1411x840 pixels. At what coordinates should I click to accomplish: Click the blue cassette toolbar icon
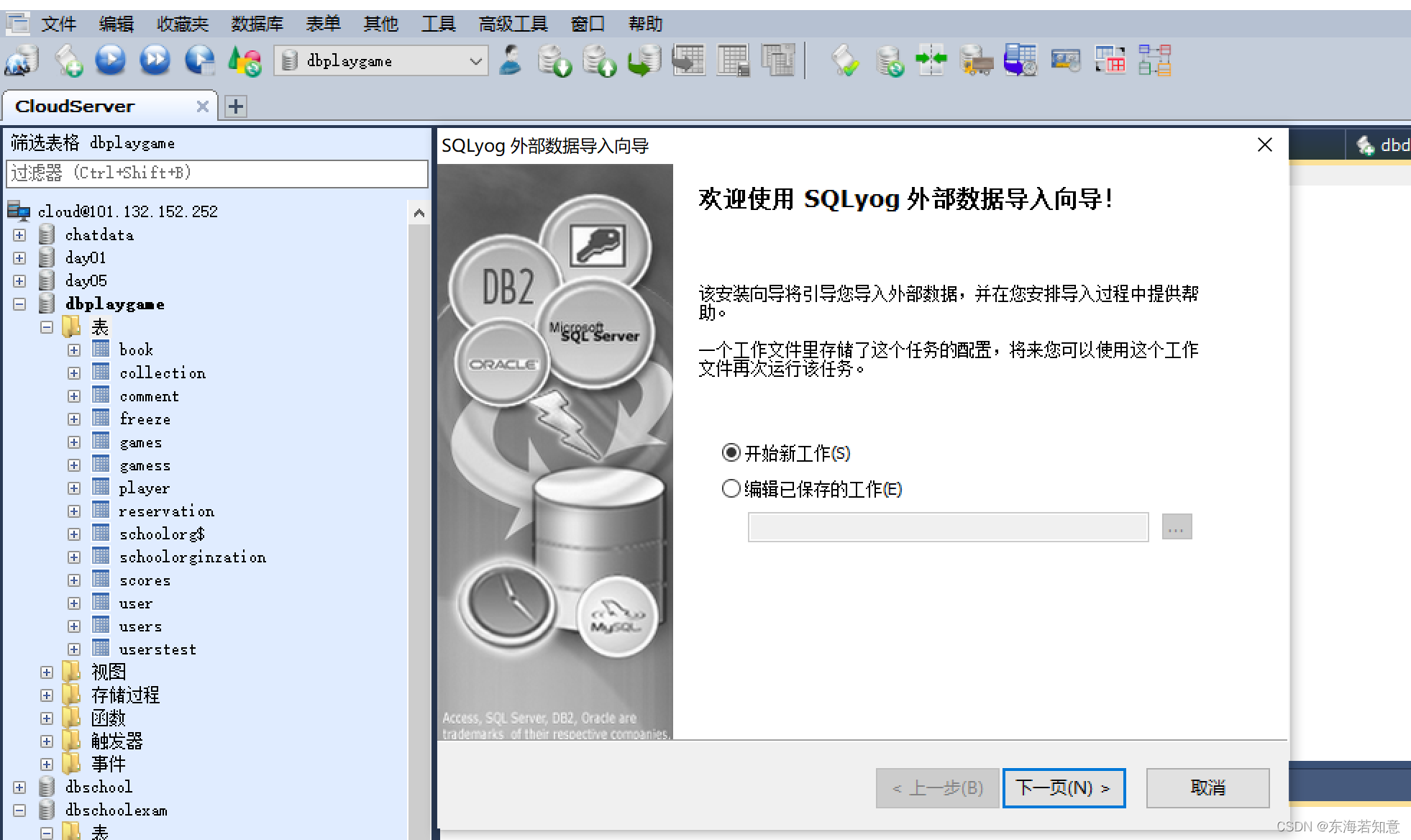point(1065,60)
